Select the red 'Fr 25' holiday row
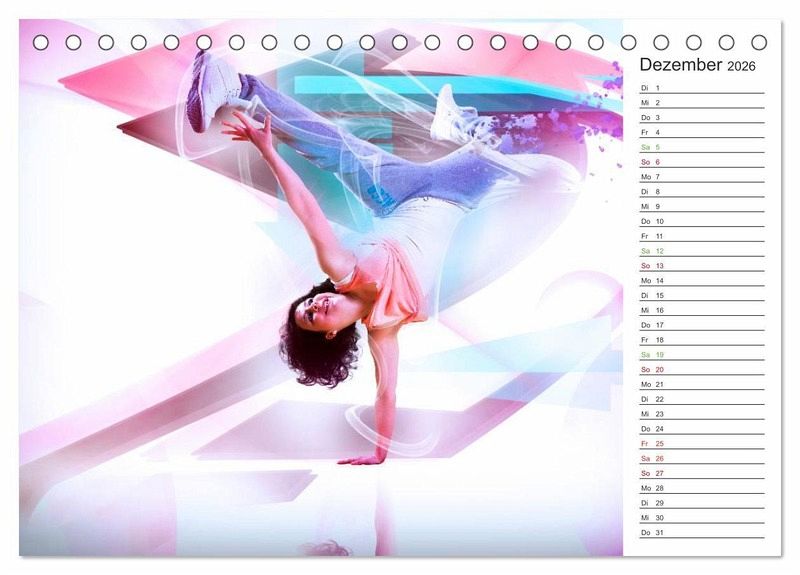Viewport: 800px width, 575px height. pos(702,443)
